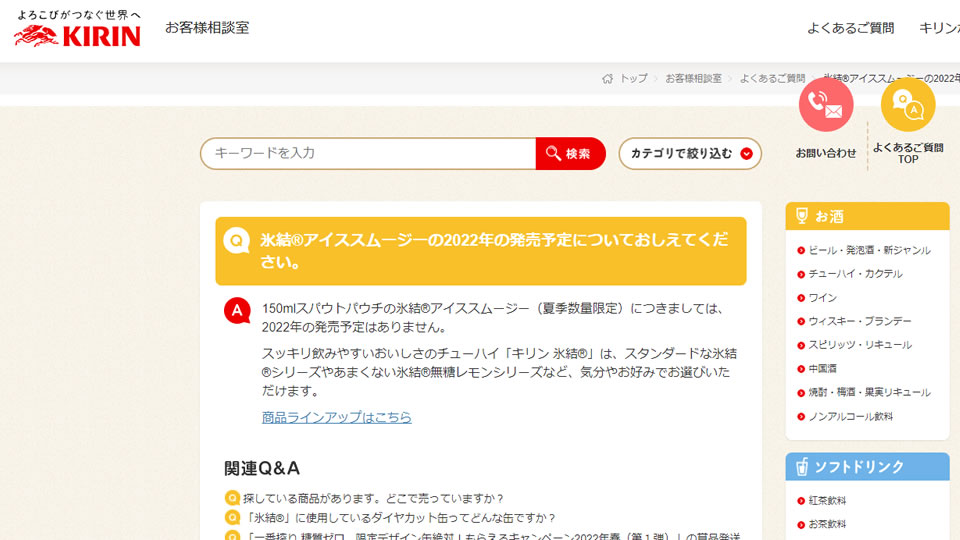Select ウィスキー・ブランデー category

pyautogui.click(x=860, y=321)
